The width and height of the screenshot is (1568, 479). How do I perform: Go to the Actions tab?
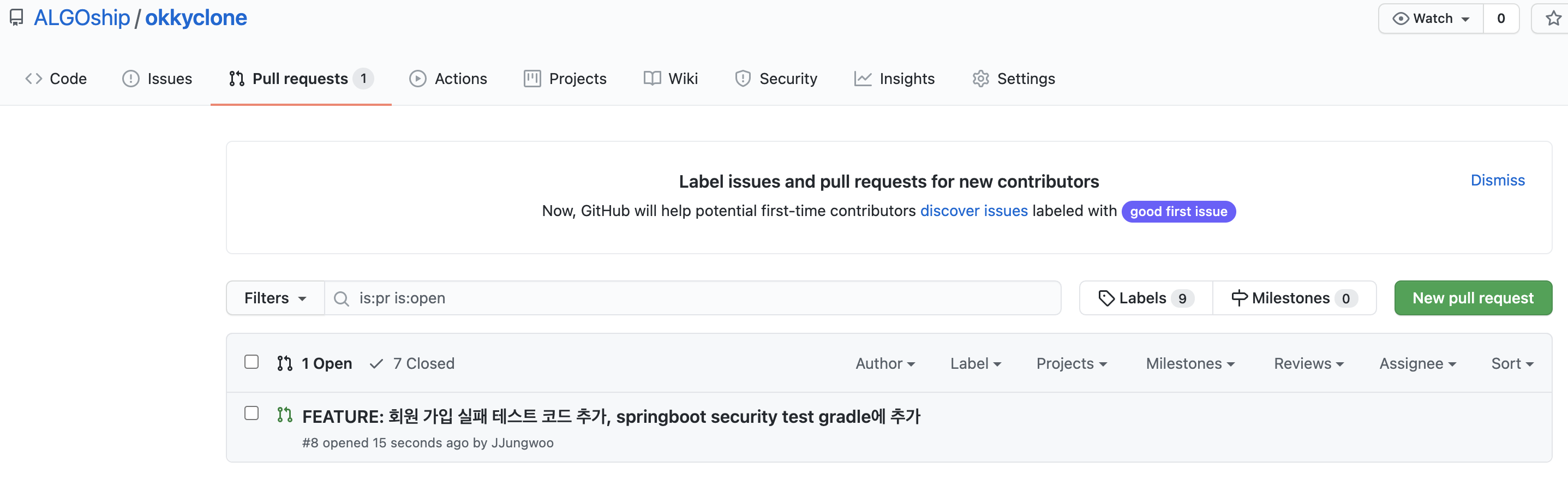(x=448, y=79)
